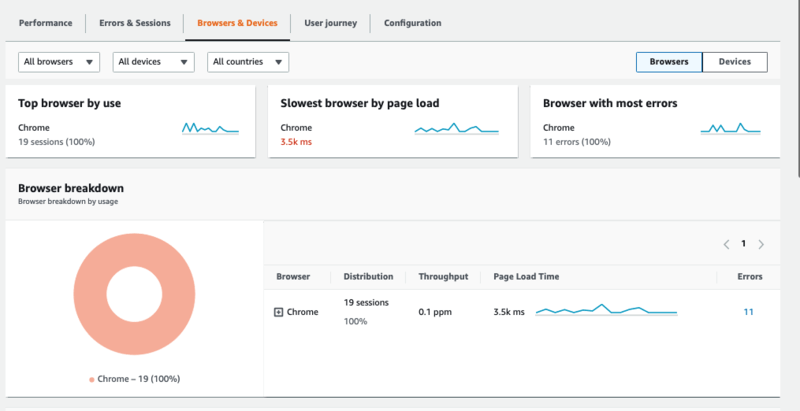Click the 'Slowest browser by page load' heading
The width and height of the screenshot is (800, 411).
pyautogui.click(x=360, y=104)
